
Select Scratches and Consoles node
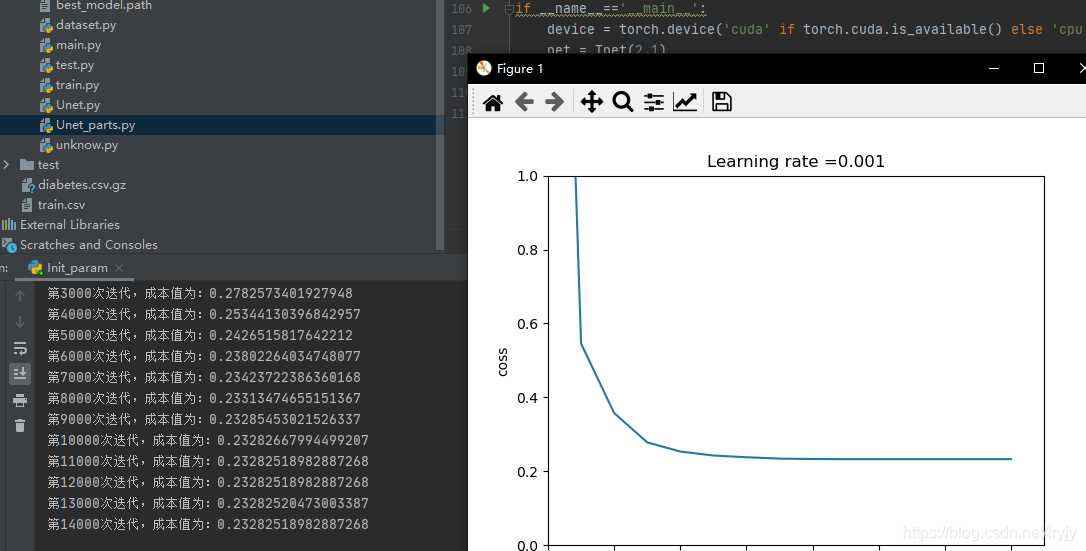pyautogui.click(x=88, y=245)
